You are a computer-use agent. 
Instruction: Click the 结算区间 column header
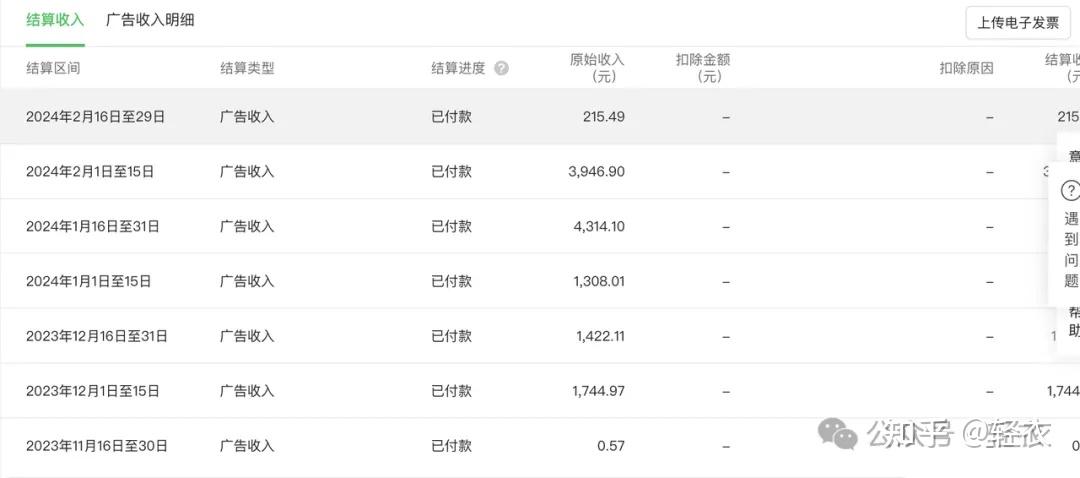point(53,69)
